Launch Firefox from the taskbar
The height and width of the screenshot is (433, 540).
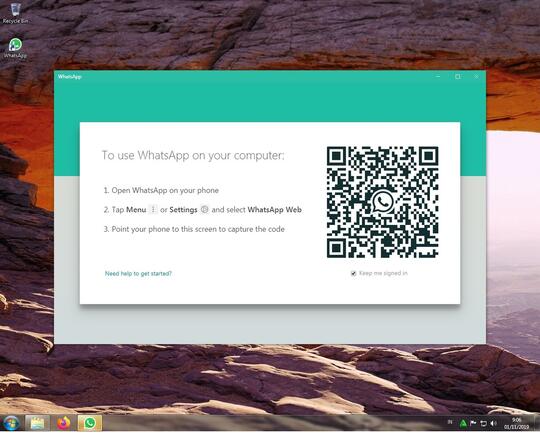coord(63,423)
